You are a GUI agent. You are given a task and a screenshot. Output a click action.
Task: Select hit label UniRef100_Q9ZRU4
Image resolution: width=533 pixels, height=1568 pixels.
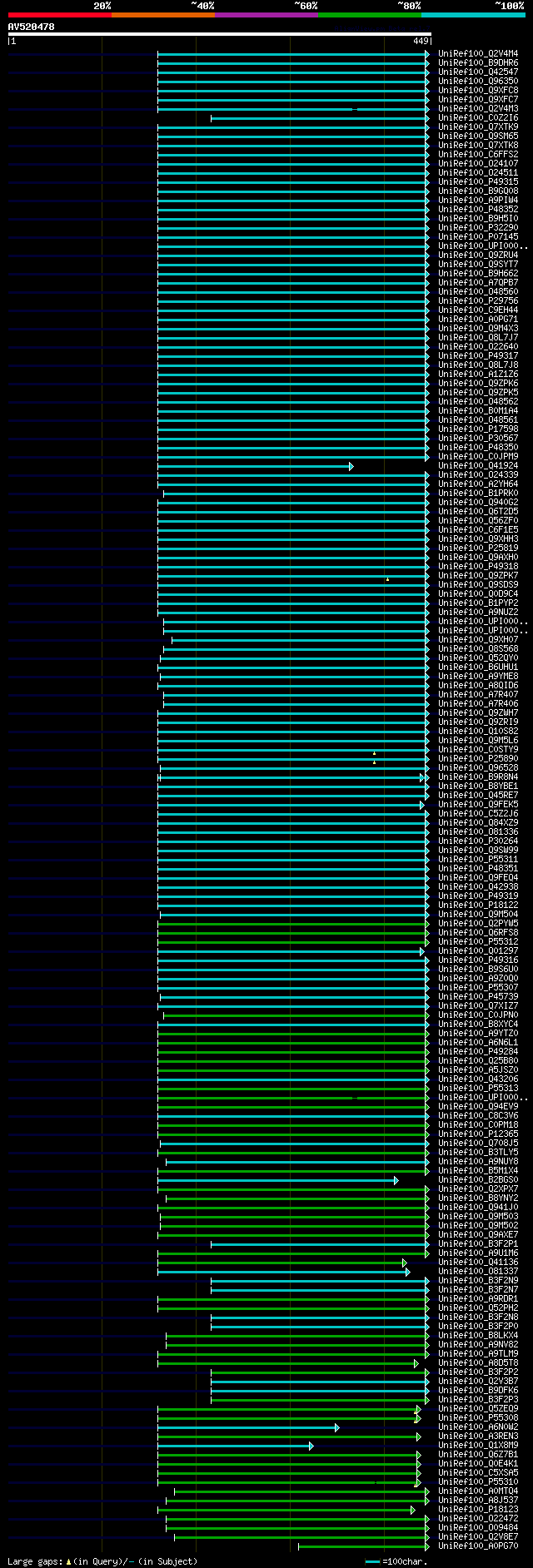(x=478, y=256)
